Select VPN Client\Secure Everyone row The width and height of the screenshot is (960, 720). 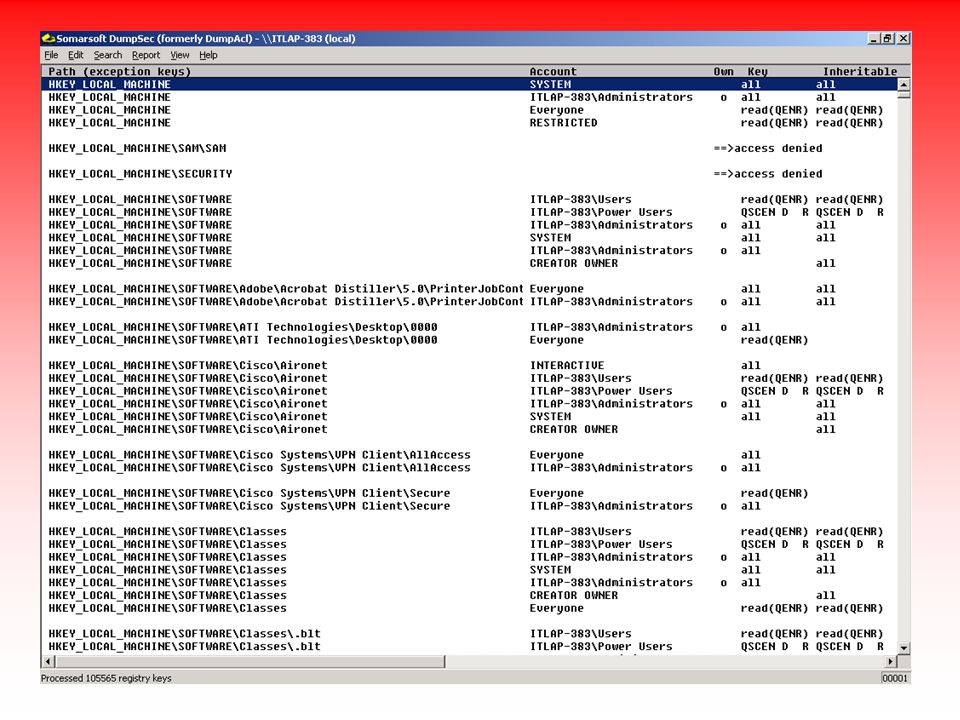[469, 493]
